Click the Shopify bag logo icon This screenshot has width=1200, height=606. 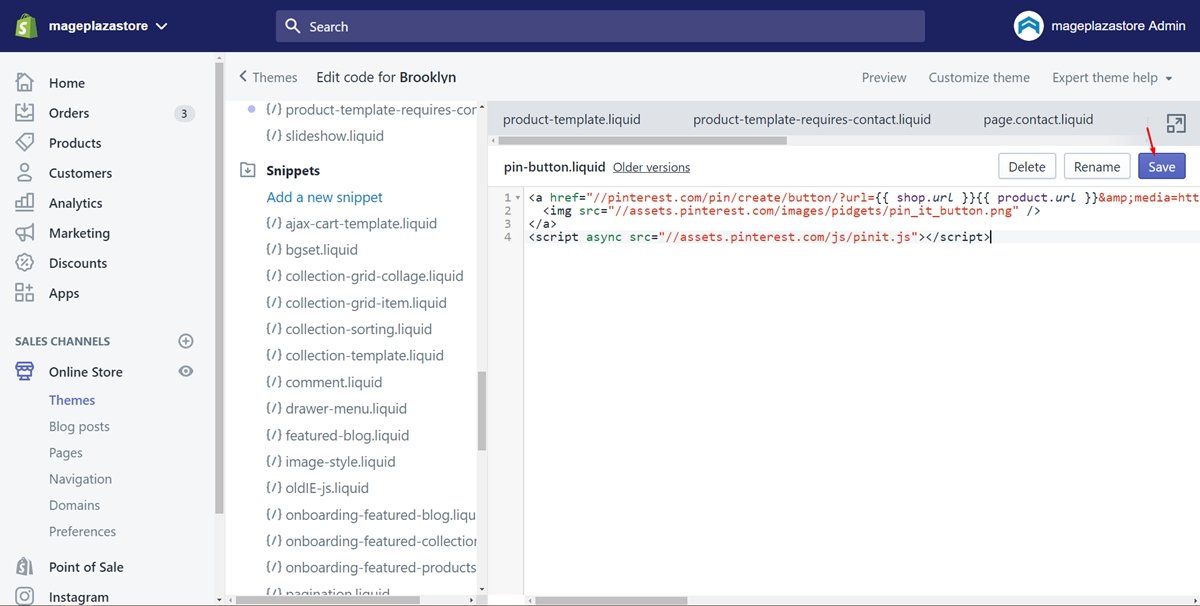click(26, 26)
